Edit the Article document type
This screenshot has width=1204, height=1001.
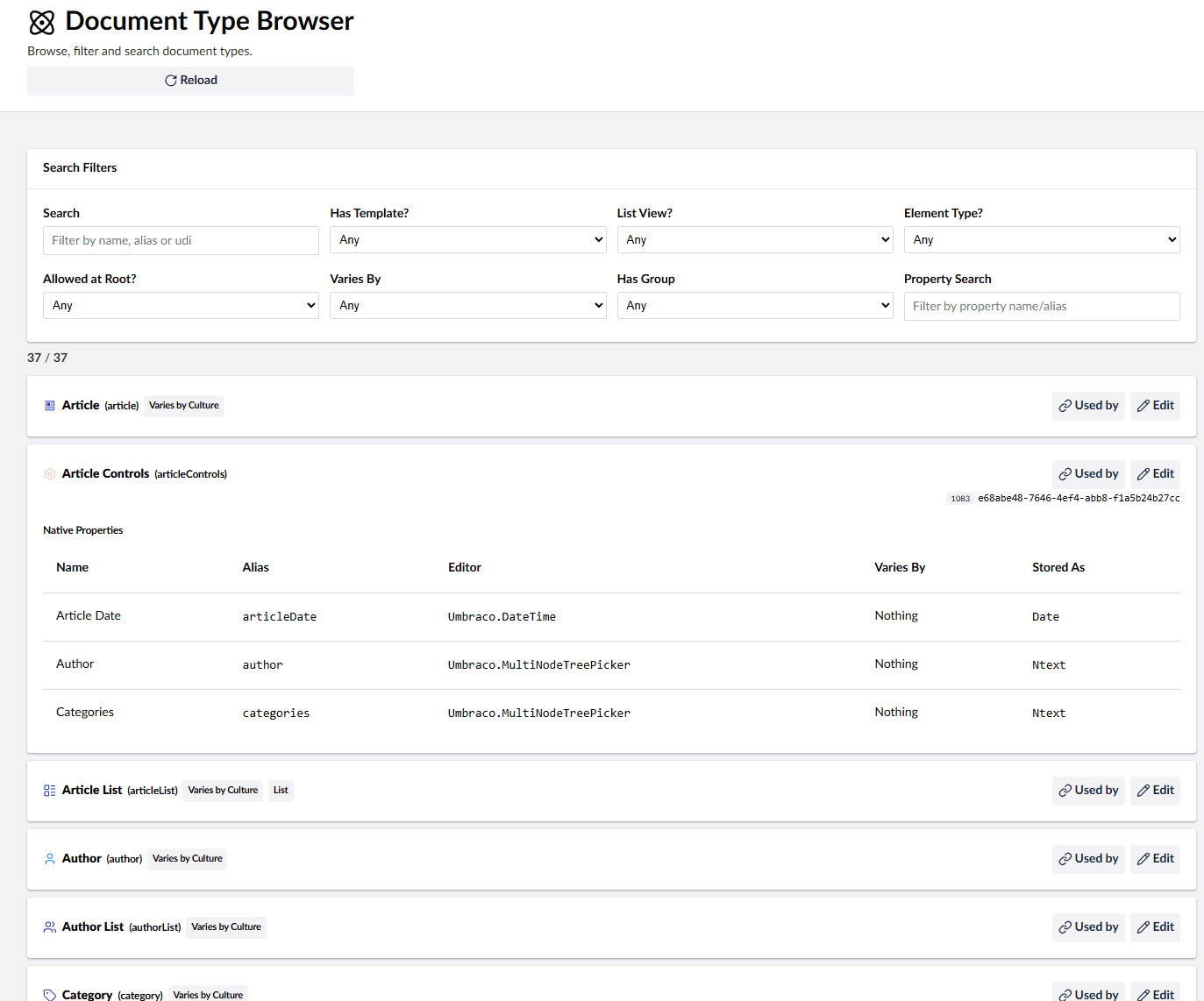point(1155,406)
